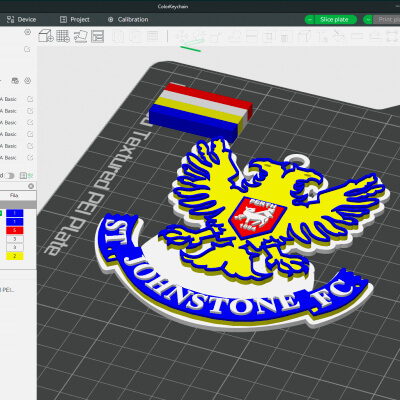Screen dimensions: 400x400
Task: Click the printer preset edit icon
Action: pos(27,49)
